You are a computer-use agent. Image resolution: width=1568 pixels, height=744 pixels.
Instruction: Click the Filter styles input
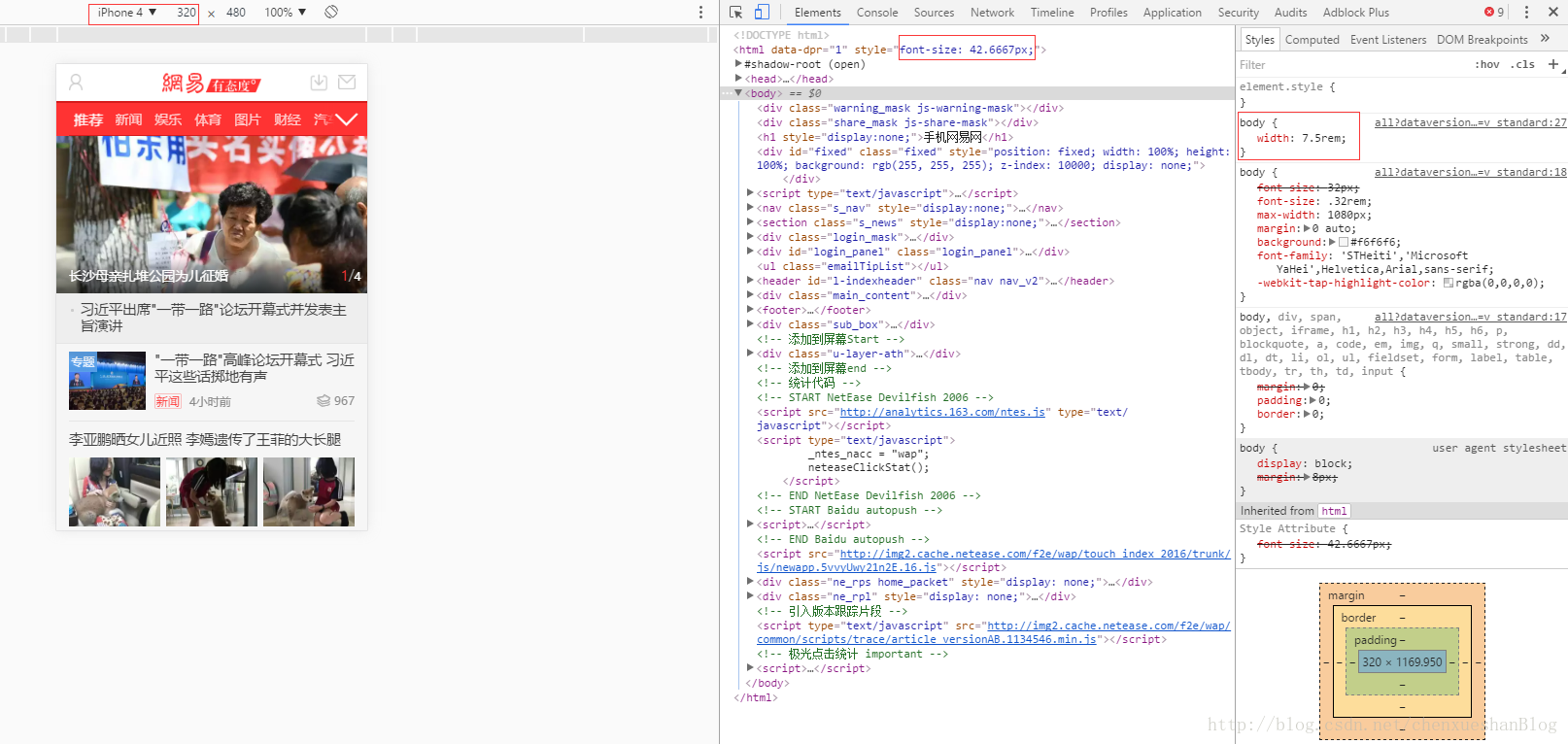point(1350,65)
